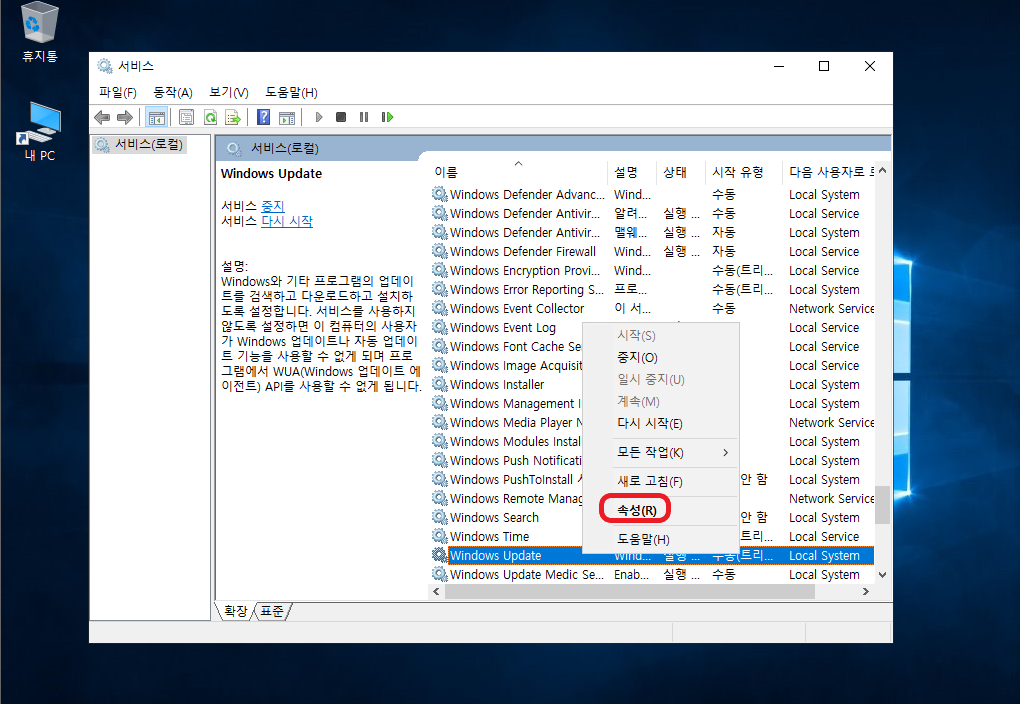Choose 새로 고침(F) in the context menu
Image resolution: width=1020 pixels, height=704 pixels.
click(x=660, y=481)
